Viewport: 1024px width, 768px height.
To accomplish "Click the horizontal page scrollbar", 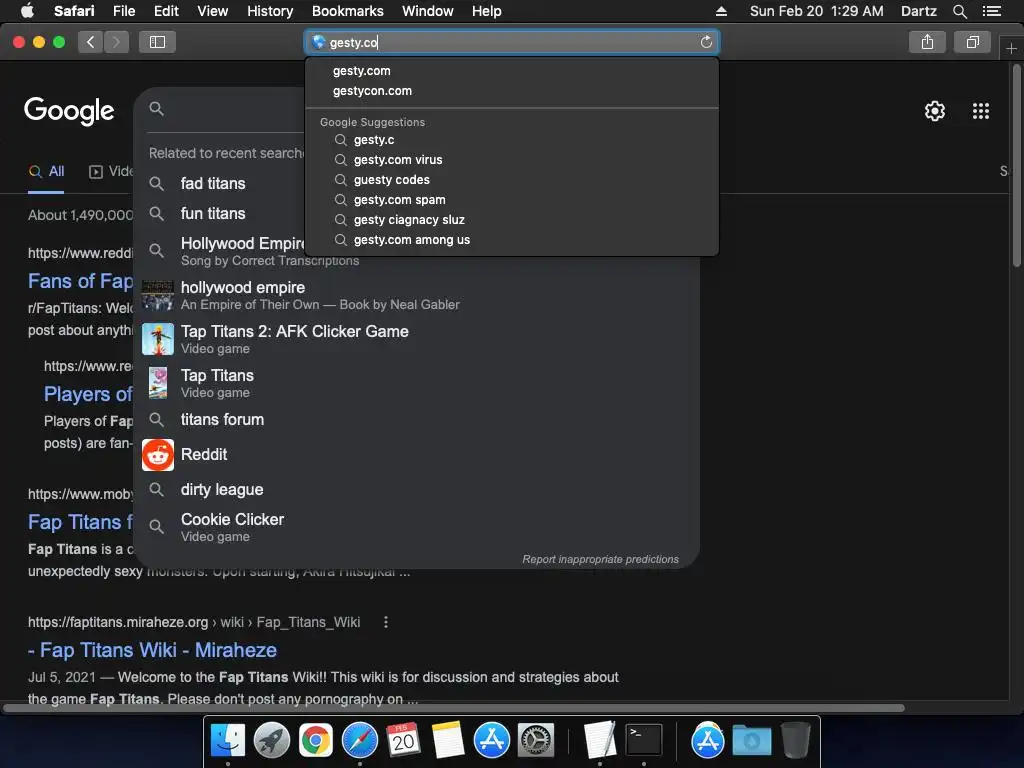I will [454, 708].
